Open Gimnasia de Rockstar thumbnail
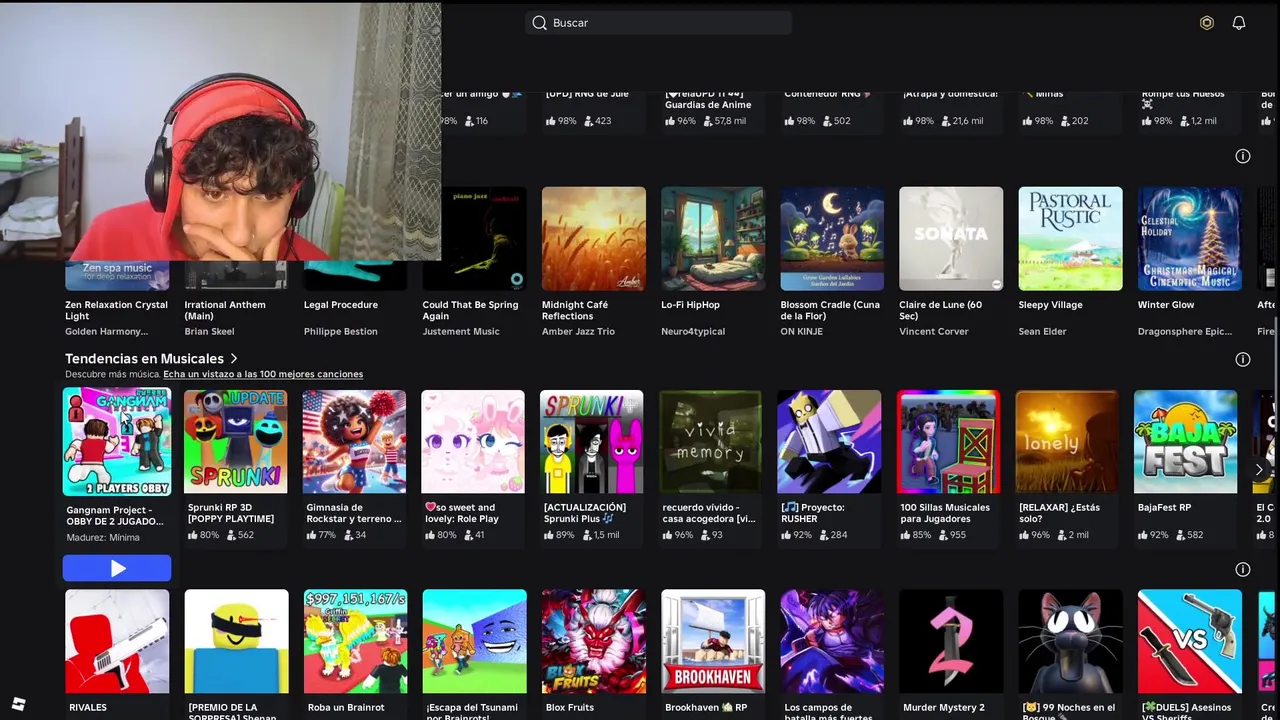The image size is (1280, 720). (355, 442)
